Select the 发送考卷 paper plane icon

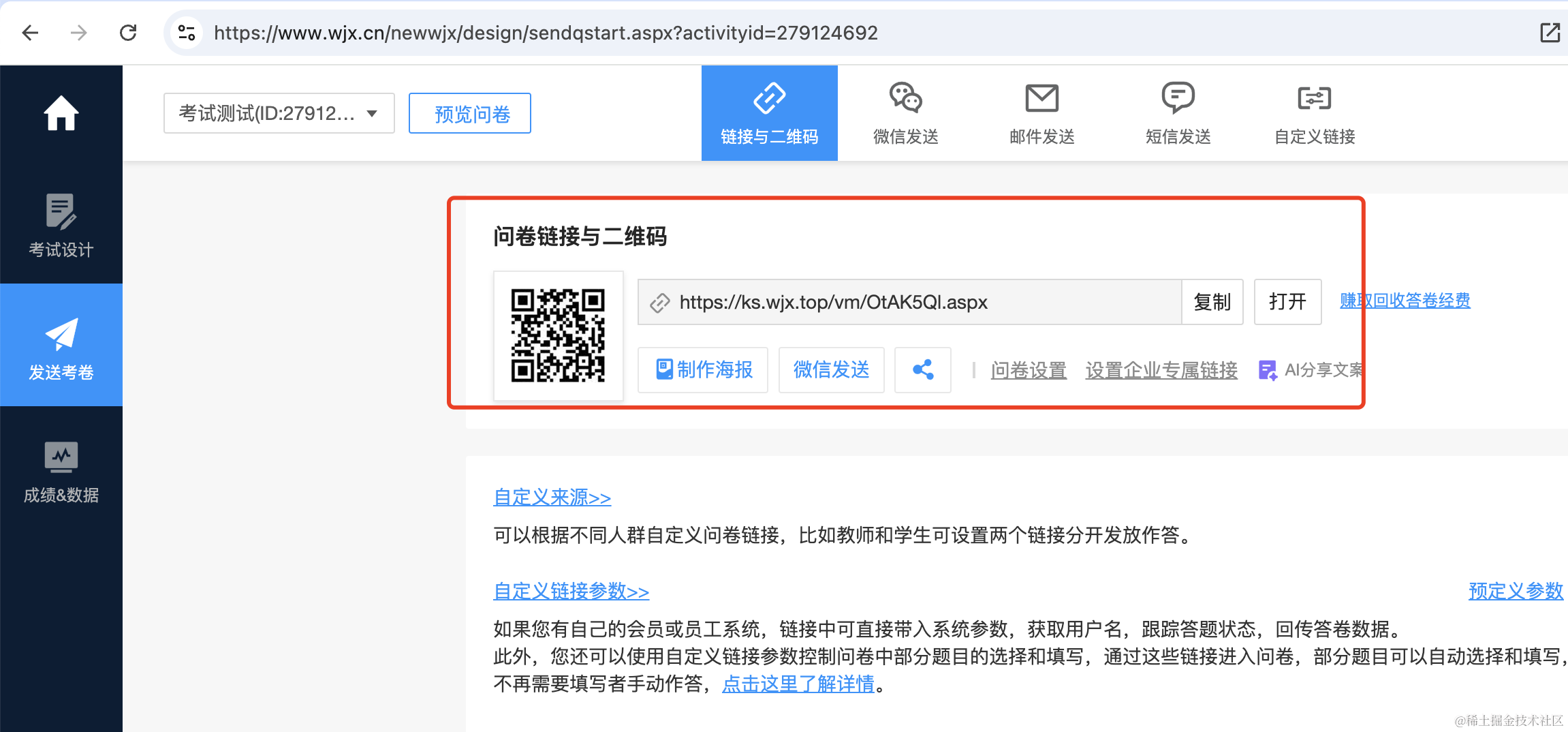point(61,334)
